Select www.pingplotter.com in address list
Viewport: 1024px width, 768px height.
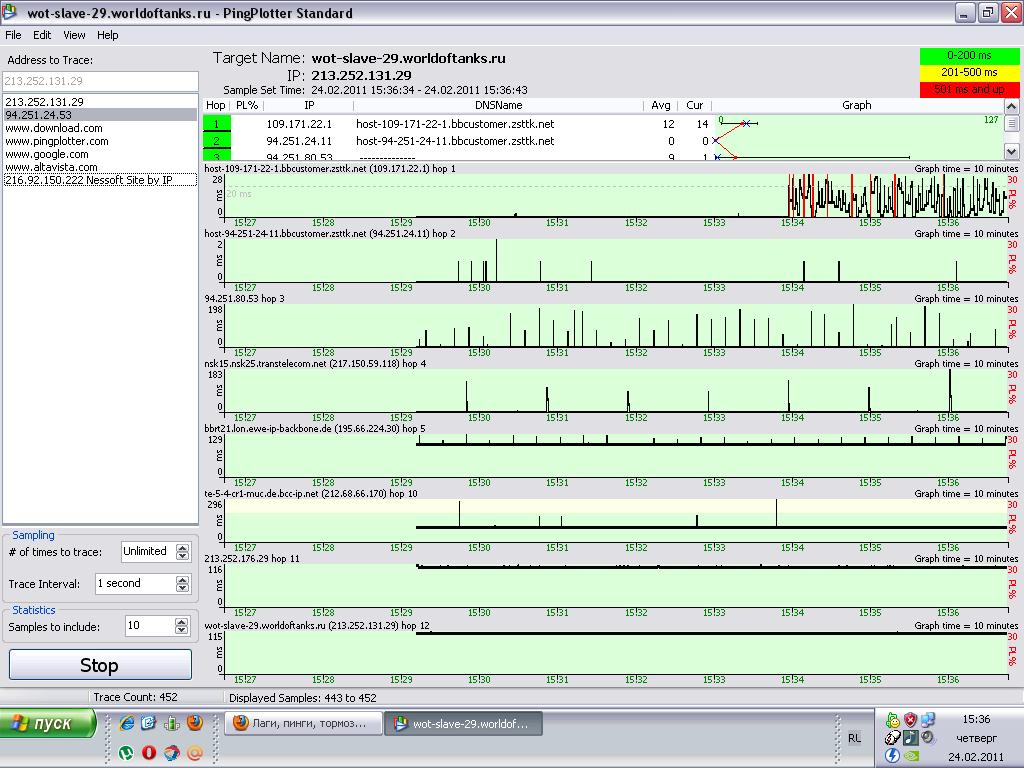pos(57,141)
